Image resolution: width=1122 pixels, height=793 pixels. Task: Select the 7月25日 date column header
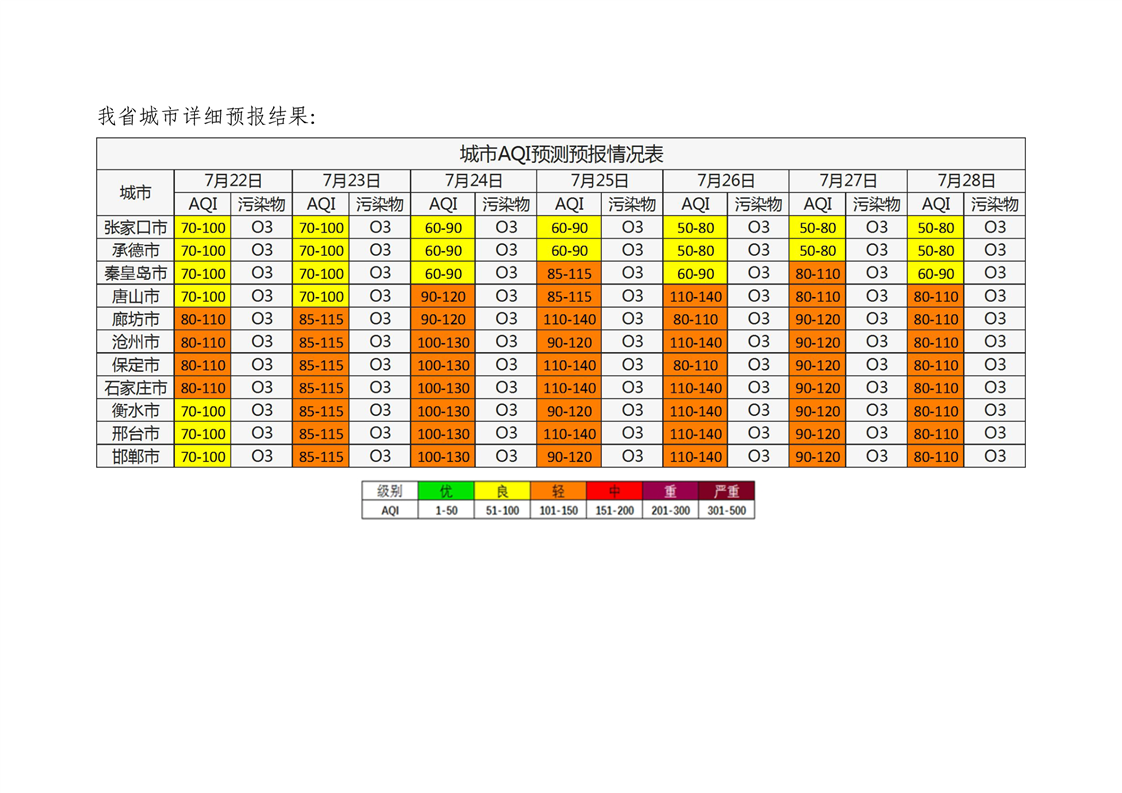(x=599, y=181)
